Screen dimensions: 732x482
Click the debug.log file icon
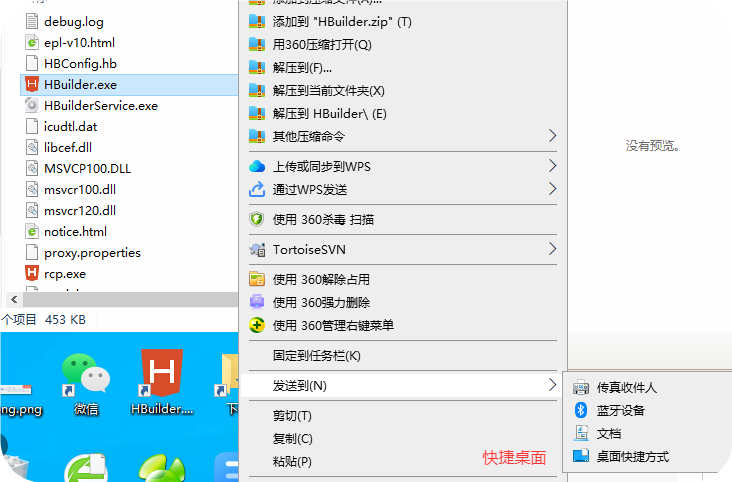32,21
